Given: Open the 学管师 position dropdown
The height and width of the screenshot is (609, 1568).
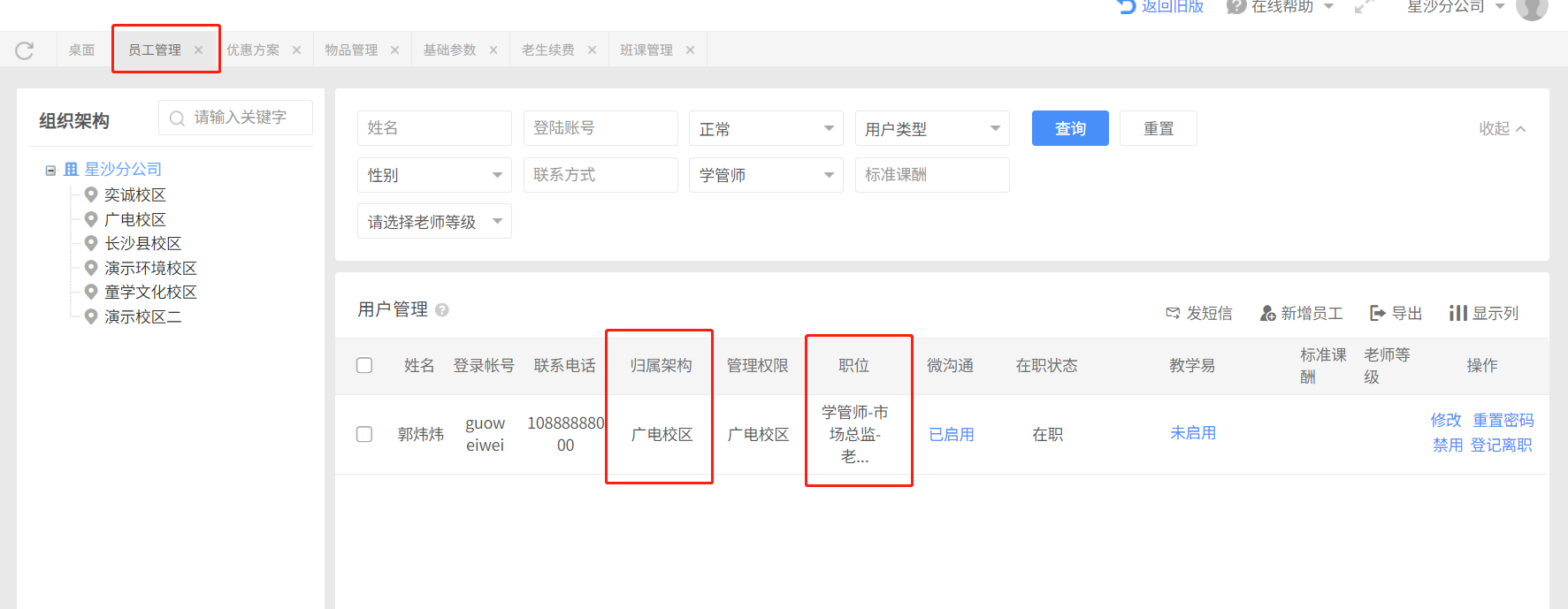Looking at the screenshot, I should 766,175.
